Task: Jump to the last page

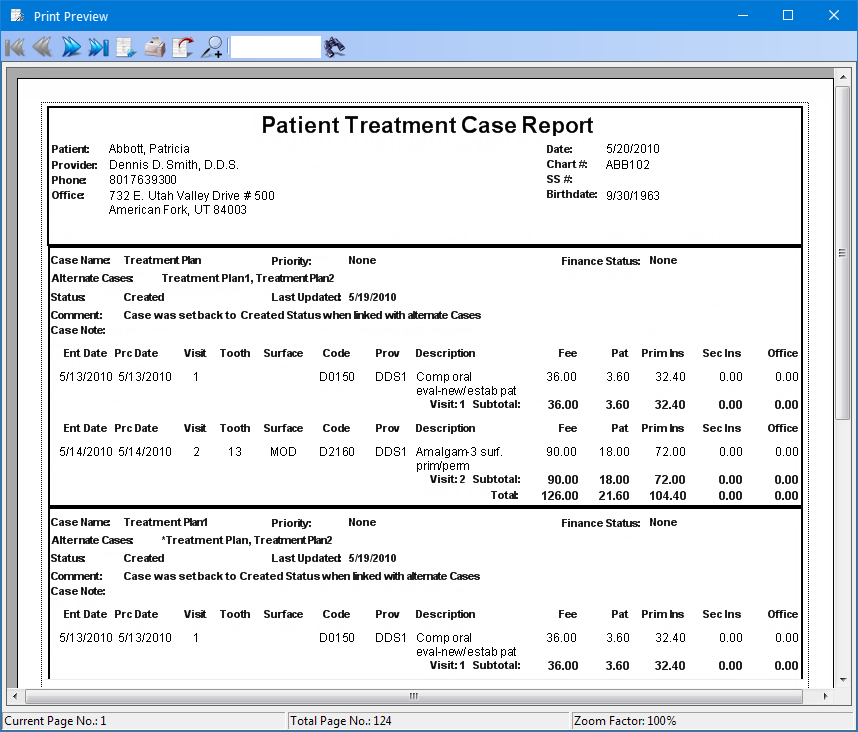Action: coord(98,47)
